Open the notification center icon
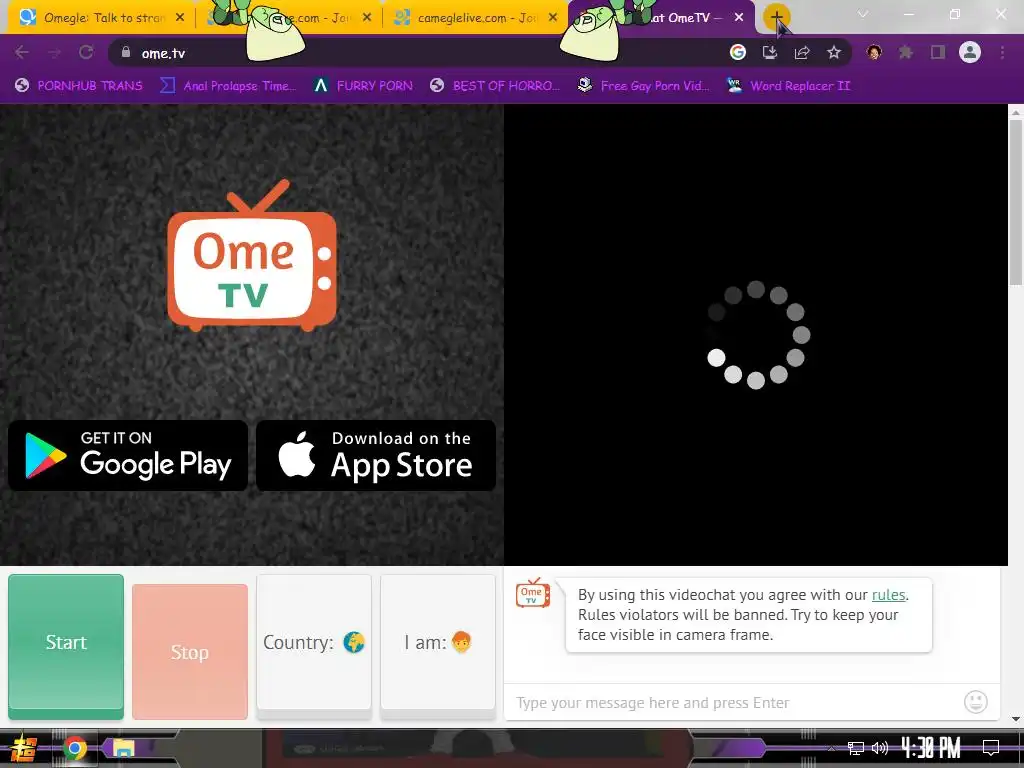1024x768 pixels. pyautogui.click(x=991, y=748)
